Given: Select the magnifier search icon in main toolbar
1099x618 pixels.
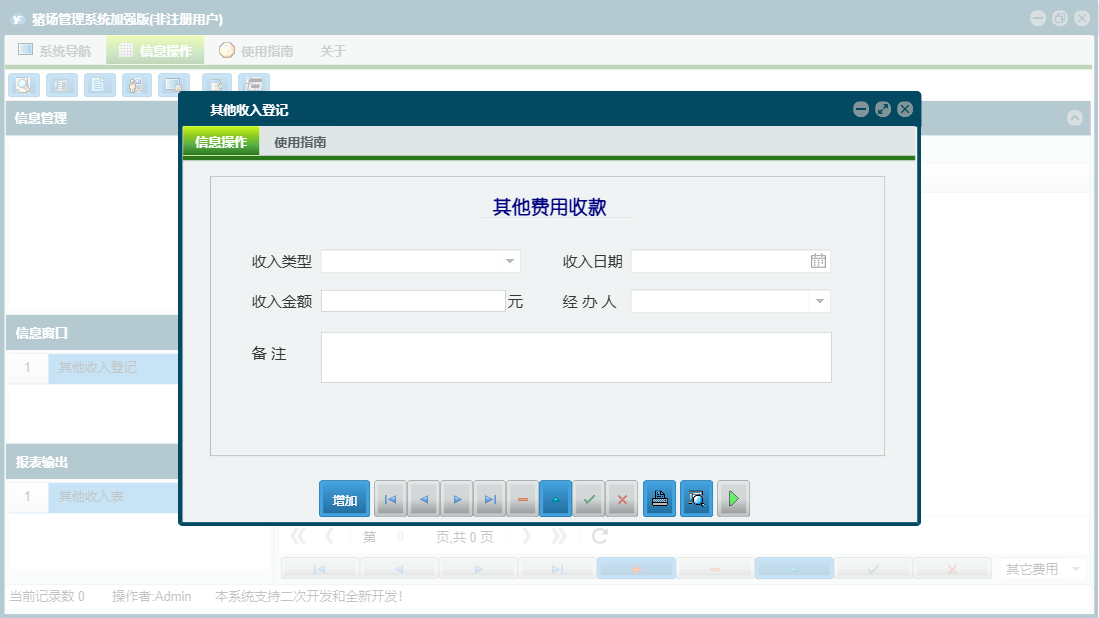Looking at the screenshot, I should tap(23, 85).
